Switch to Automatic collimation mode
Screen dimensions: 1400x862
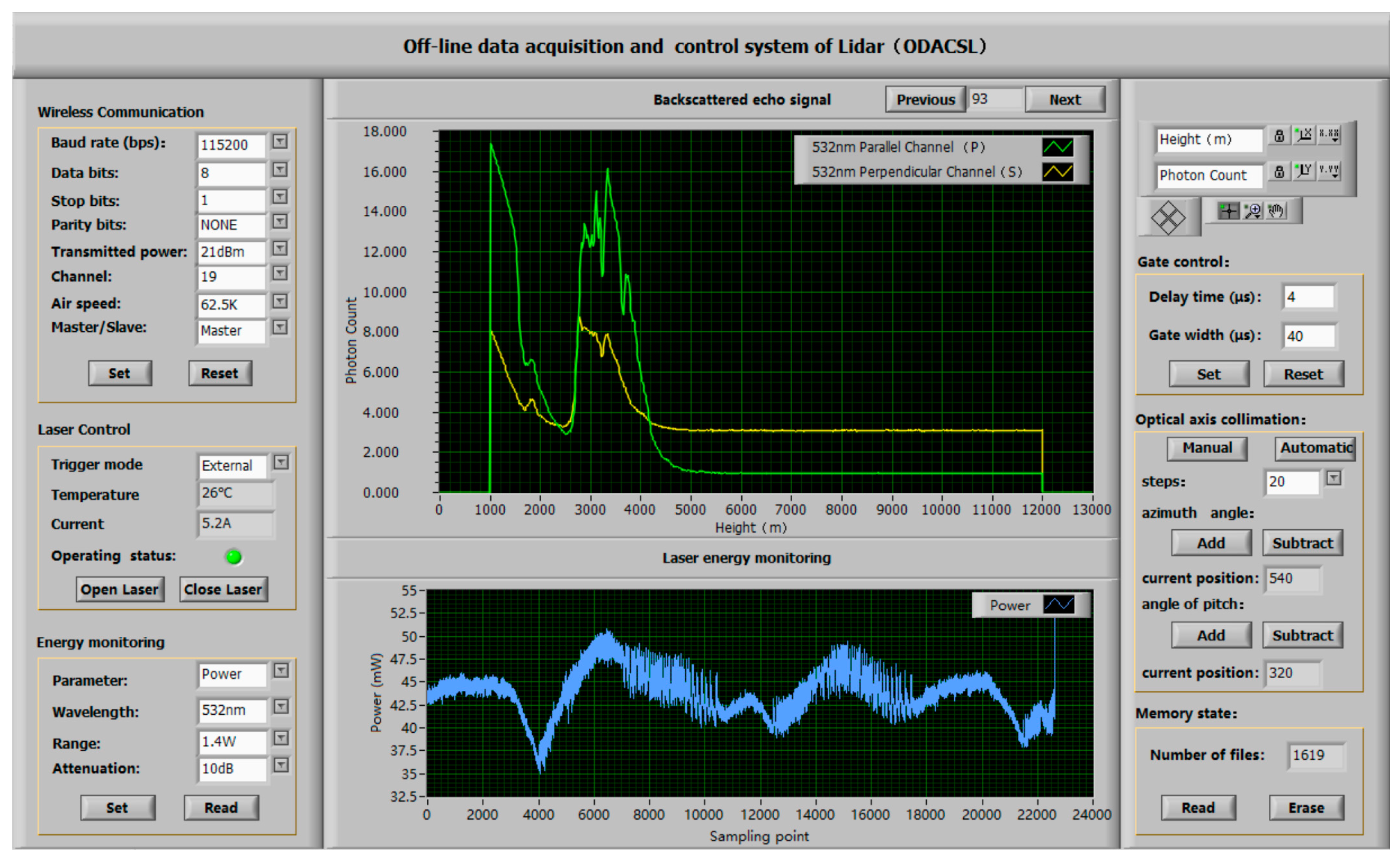(x=1315, y=448)
